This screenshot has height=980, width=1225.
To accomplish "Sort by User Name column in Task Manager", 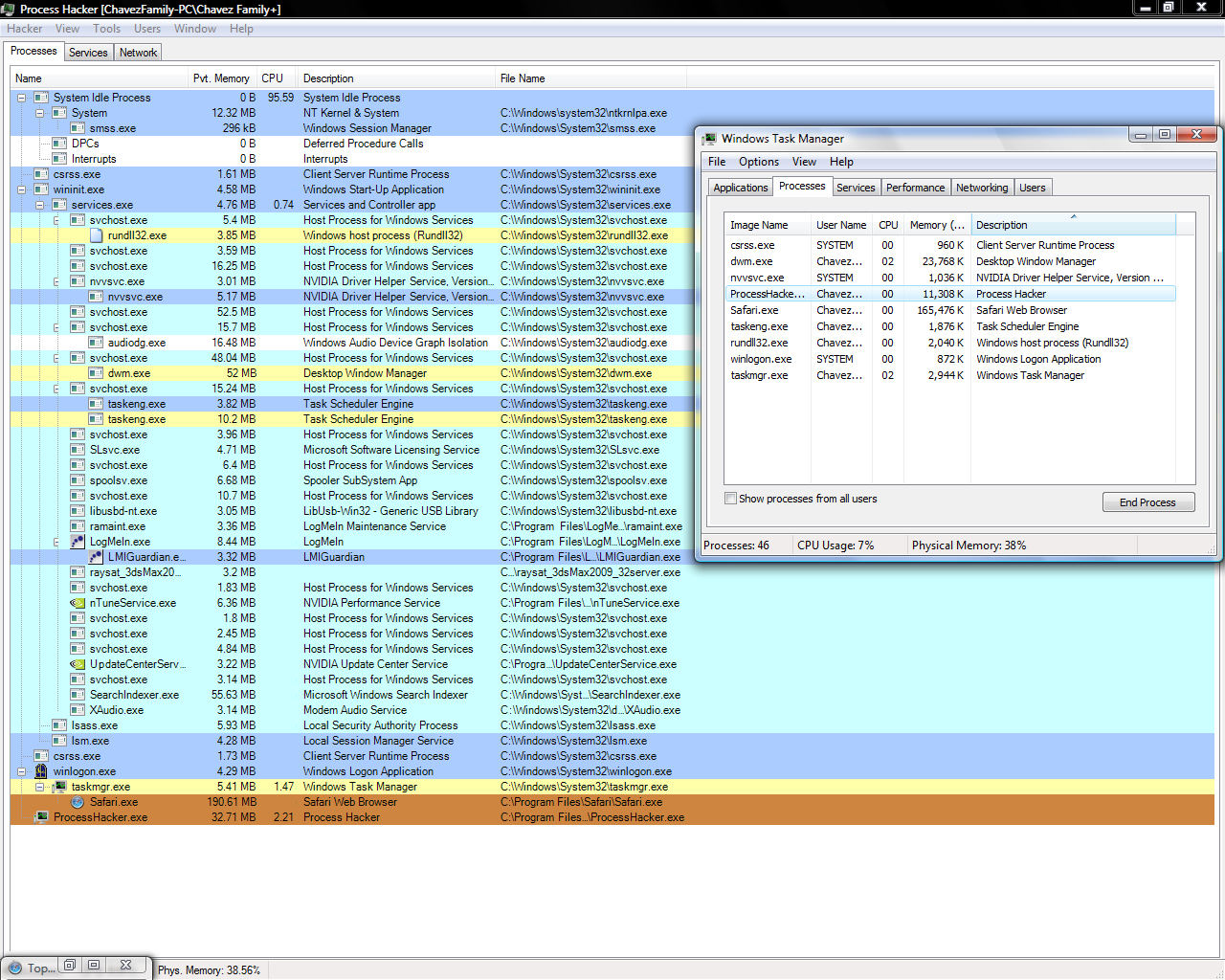I will click(841, 225).
